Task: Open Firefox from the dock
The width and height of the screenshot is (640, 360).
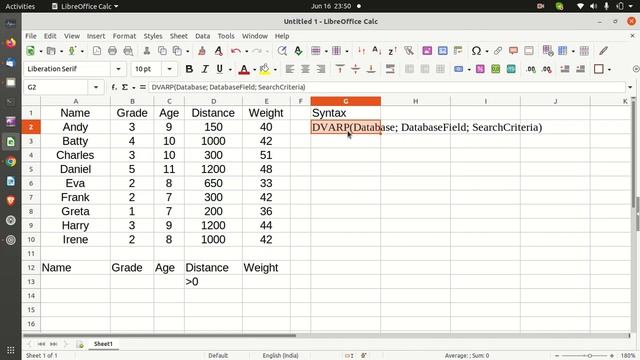Action: tap(11, 42)
